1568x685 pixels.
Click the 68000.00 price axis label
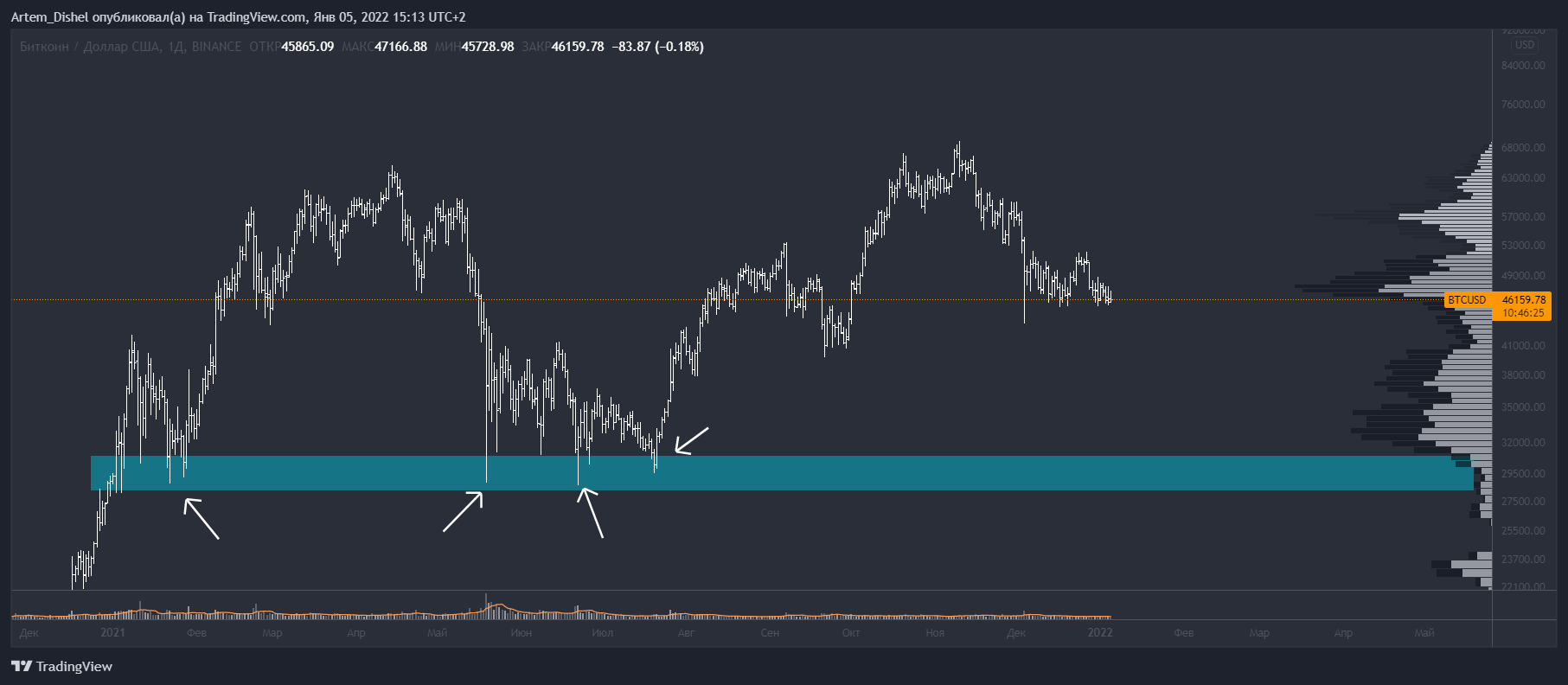coord(1523,148)
